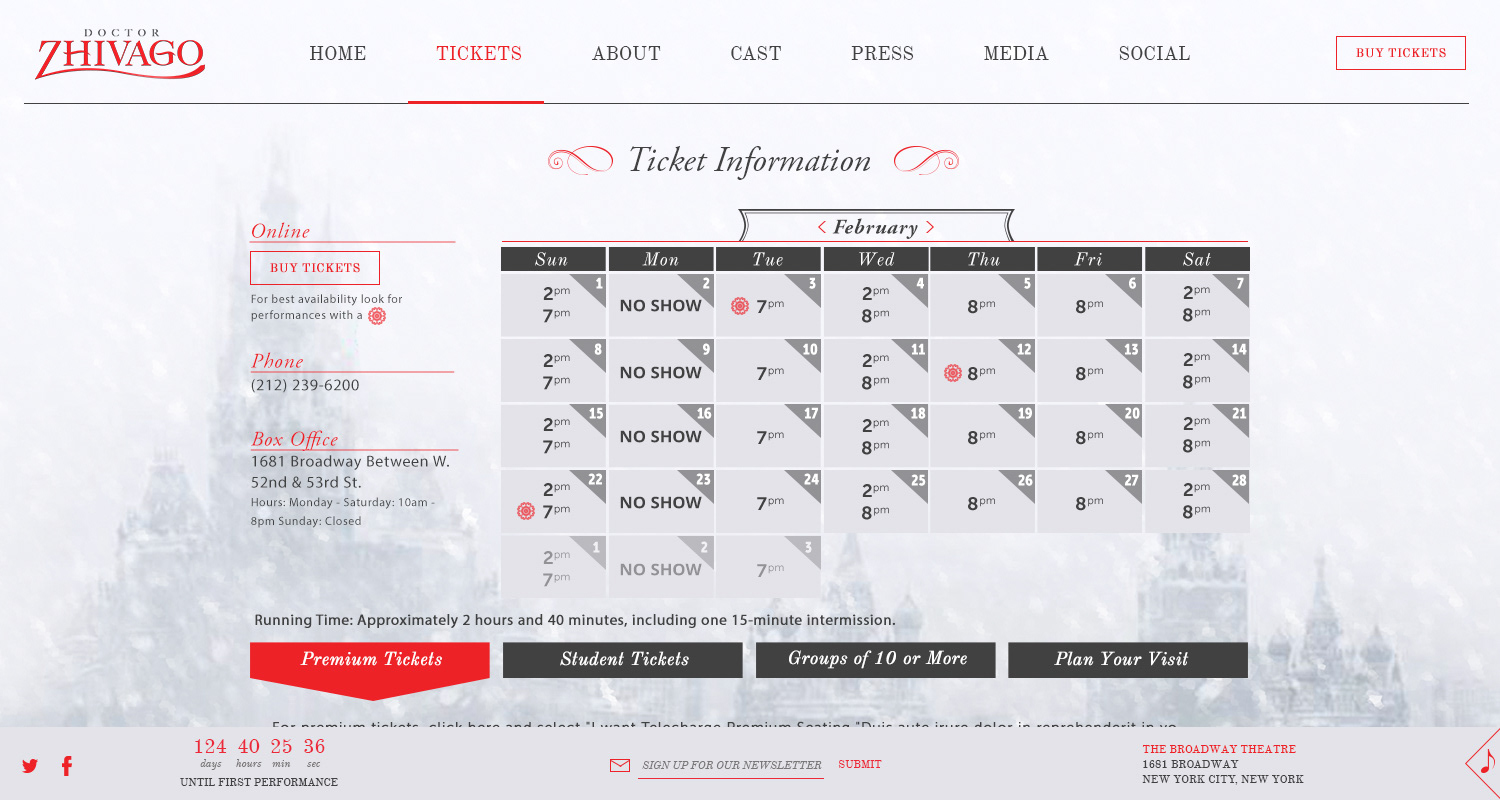Click THE BROADWAY THEATRE footer text
Image resolution: width=1500 pixels, height=800 pixels.
pyautogui.click(x=1219, y=749)
